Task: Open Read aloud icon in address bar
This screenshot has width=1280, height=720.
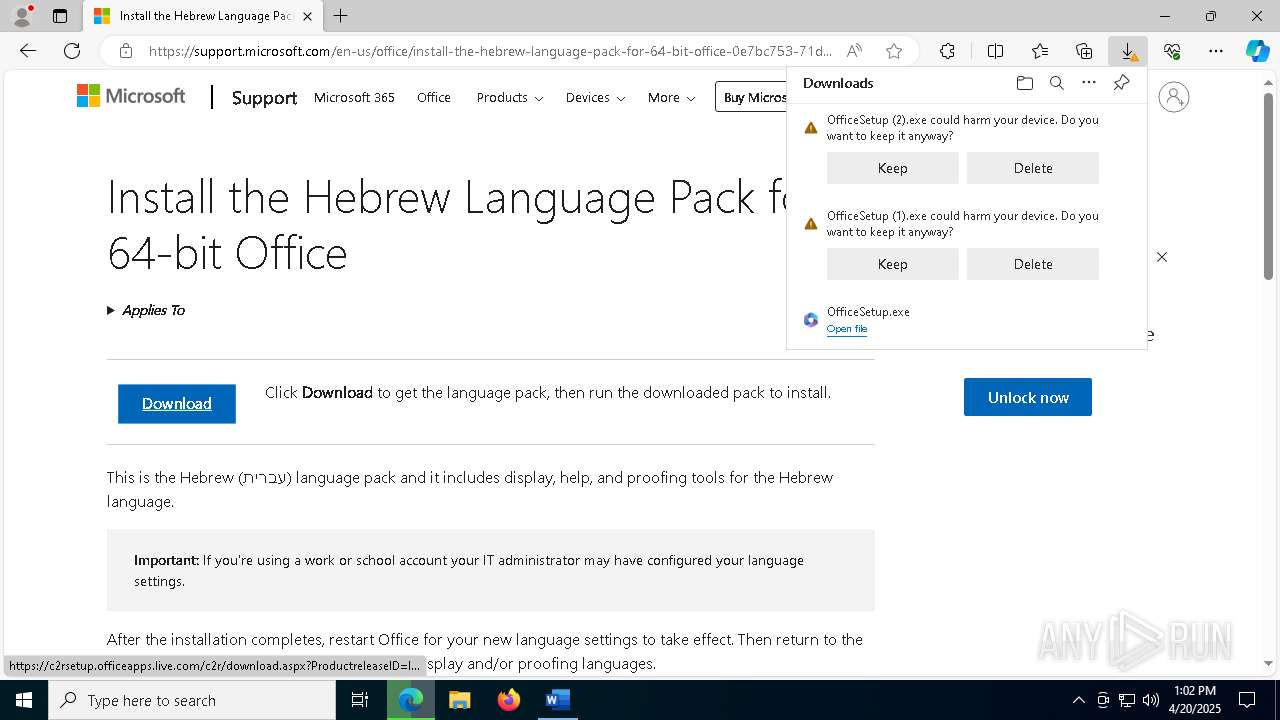Action: pyautogui.click(x=854, y=51)
